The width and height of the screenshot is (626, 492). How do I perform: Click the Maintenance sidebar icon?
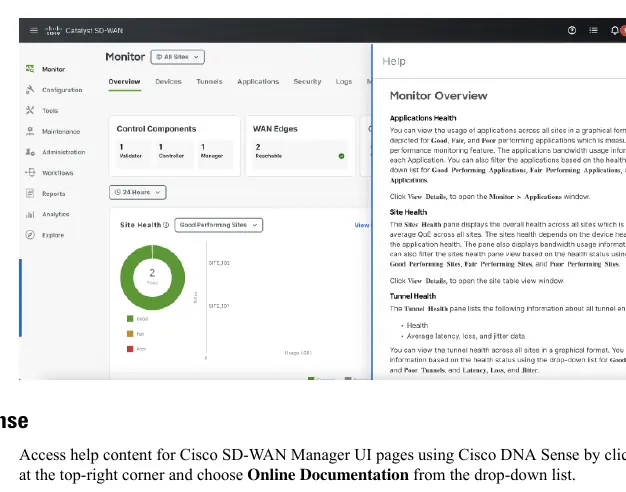click(30, 131)
